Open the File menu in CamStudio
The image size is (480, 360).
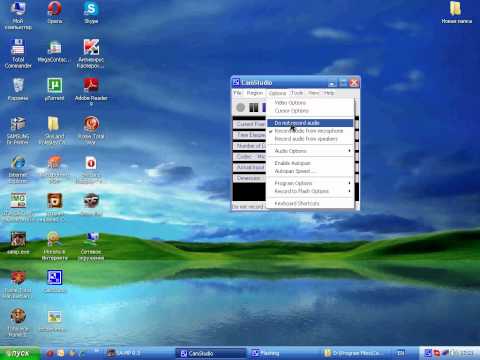[x=237, y=93]
